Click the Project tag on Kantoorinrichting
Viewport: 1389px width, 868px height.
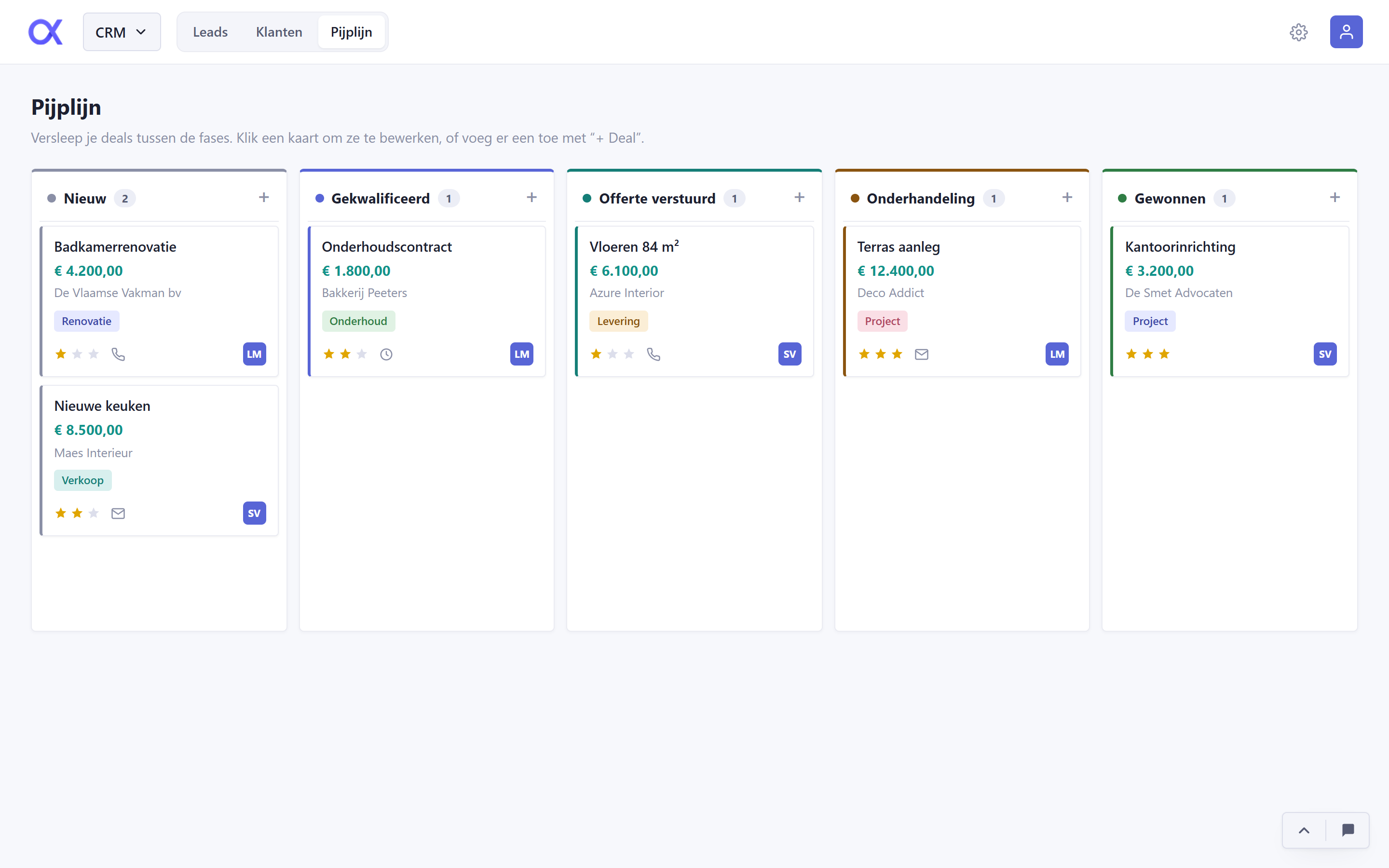[1150, 322]
